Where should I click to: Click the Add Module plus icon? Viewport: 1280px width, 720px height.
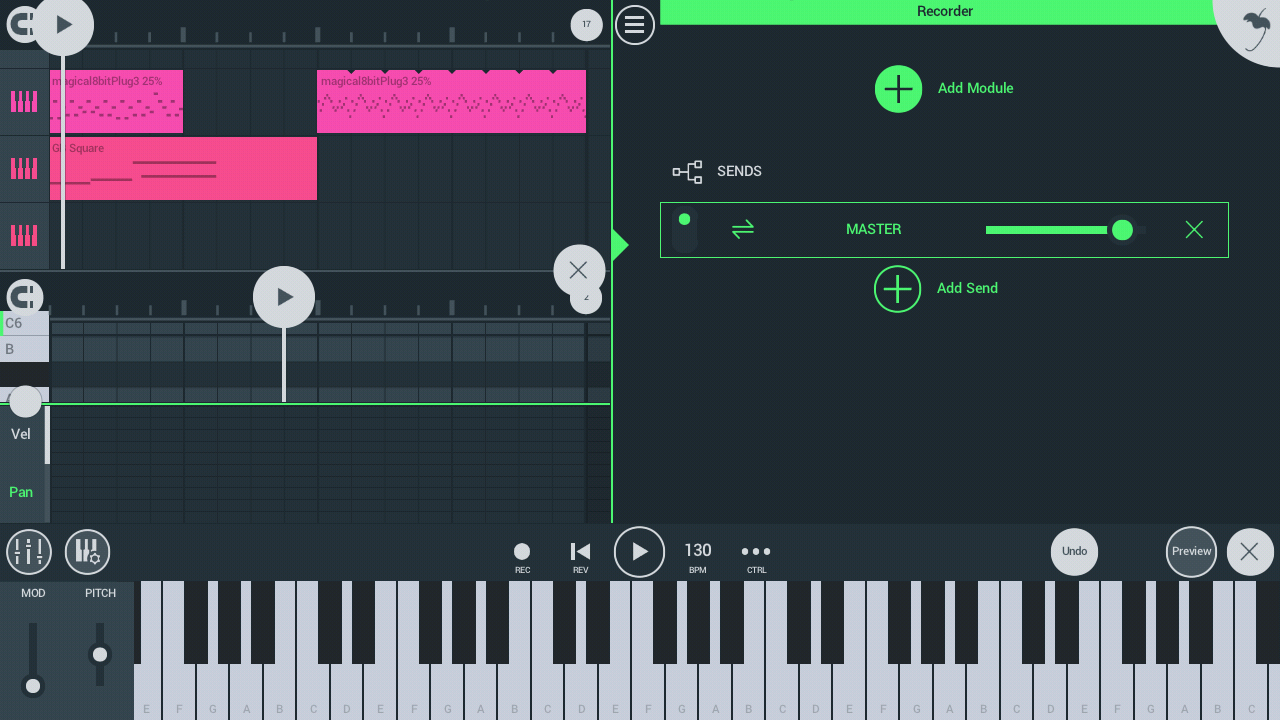point(898,89)
